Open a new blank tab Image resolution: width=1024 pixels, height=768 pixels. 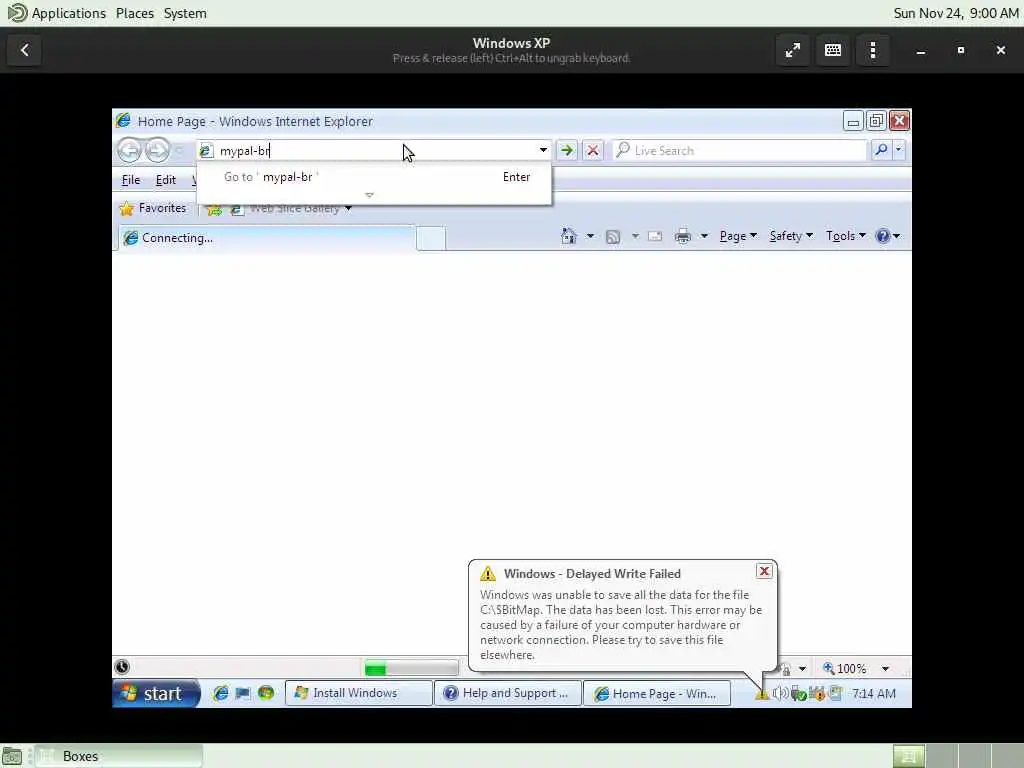(x=431, y=238)
